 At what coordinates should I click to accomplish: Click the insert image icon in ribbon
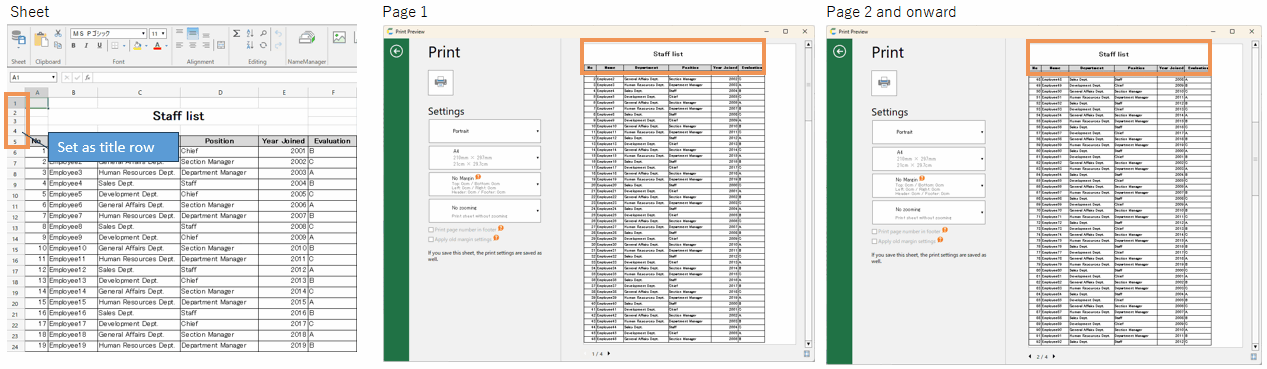pos(339,37)
